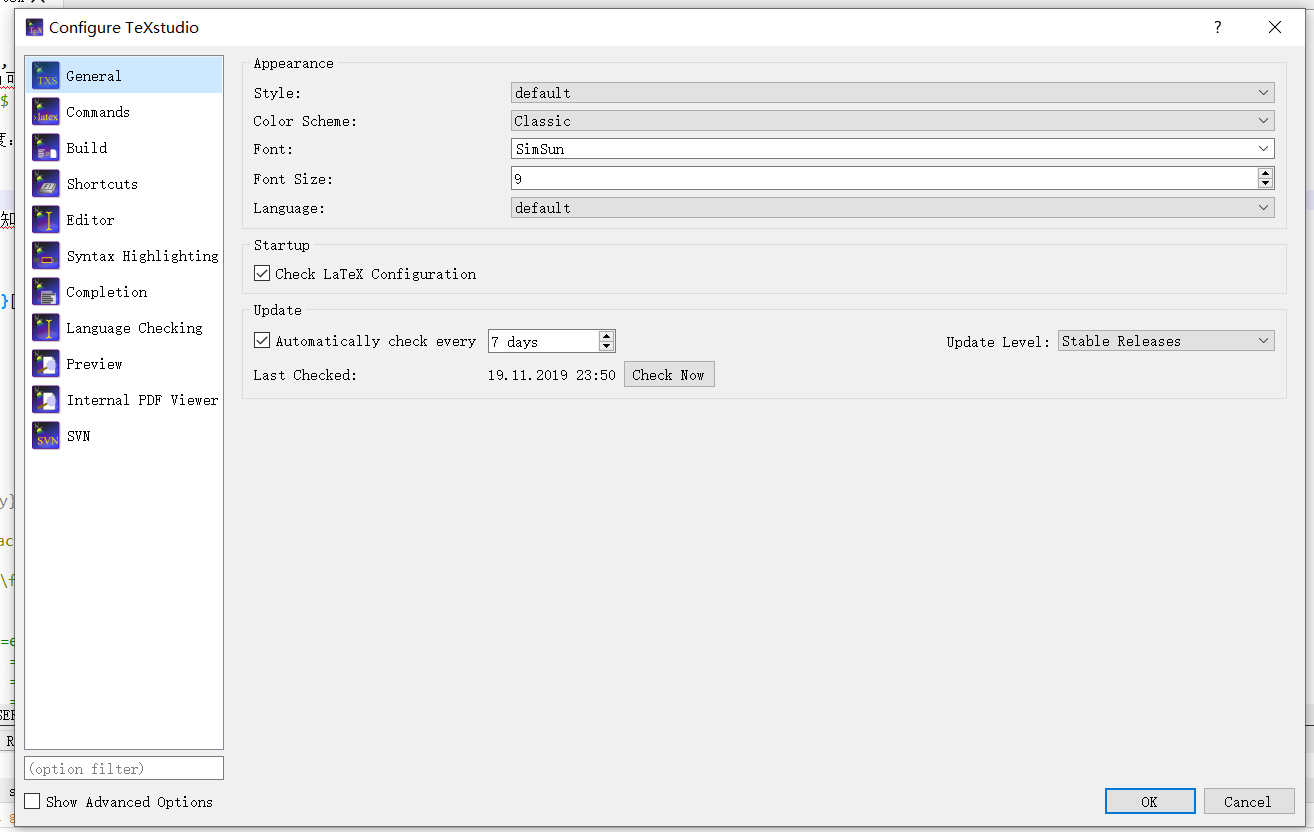Image resolution: width=1314 pixels, height=832 pixels.
Task: Click the Preview category icon
Action: pyautogui.click(x=46, y=364)
